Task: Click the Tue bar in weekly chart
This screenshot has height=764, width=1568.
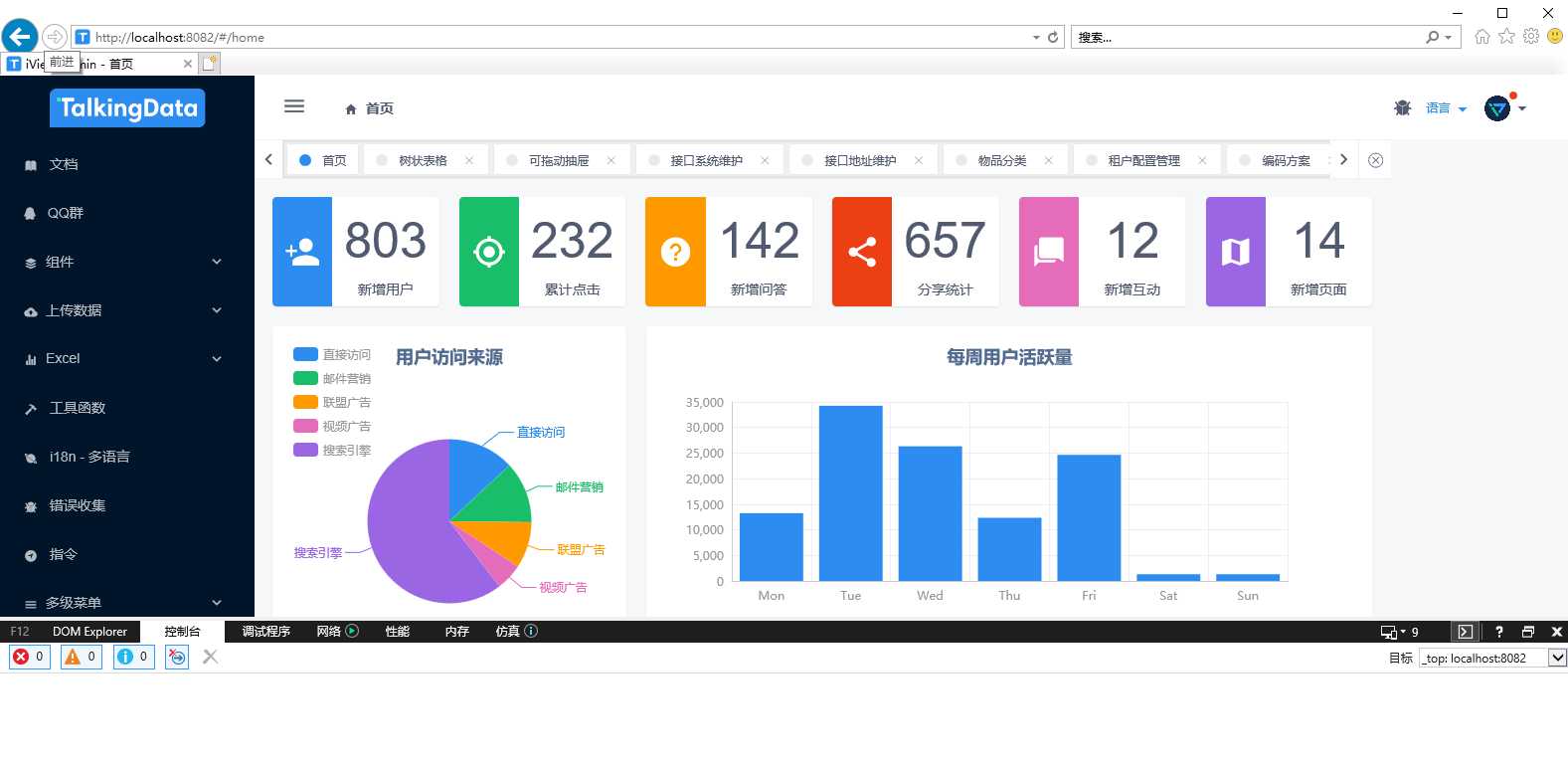Action: click(850, 492)
